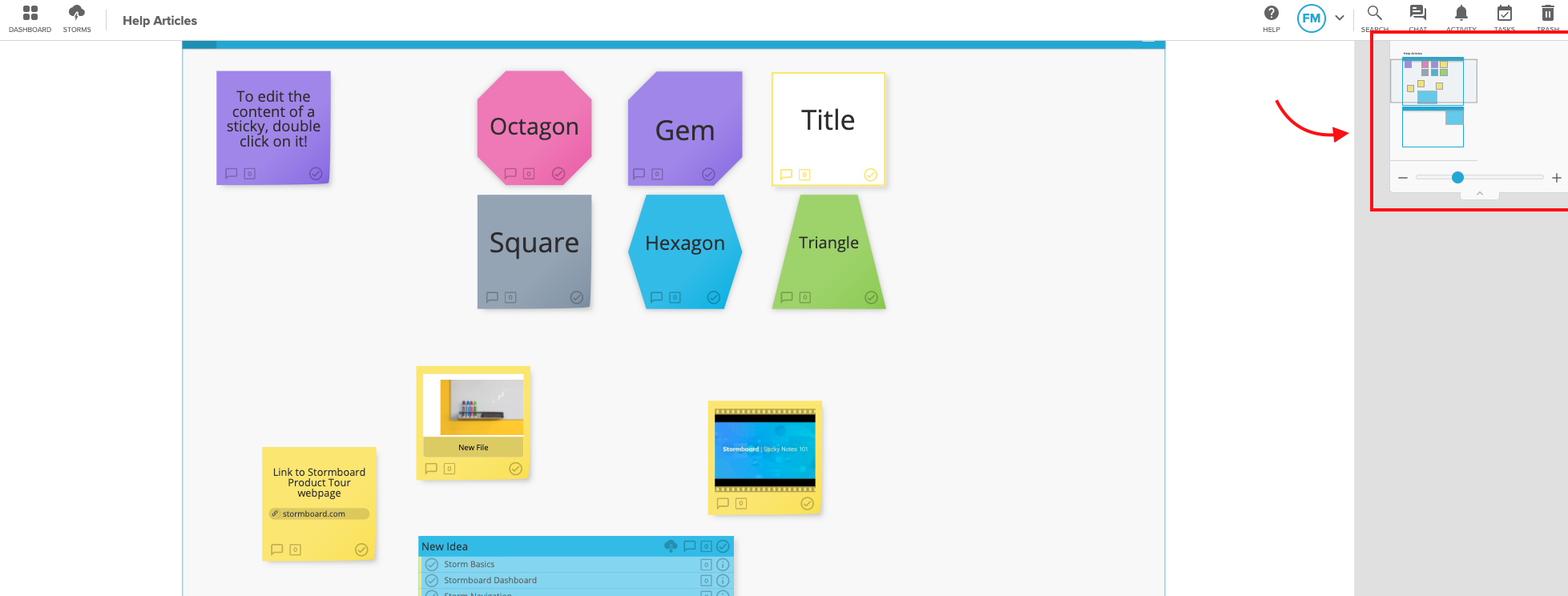The width and height of the screenshot is (1568, 596).
Task: Toggle the Title sticky checkmark
Action: coord(871,175)
